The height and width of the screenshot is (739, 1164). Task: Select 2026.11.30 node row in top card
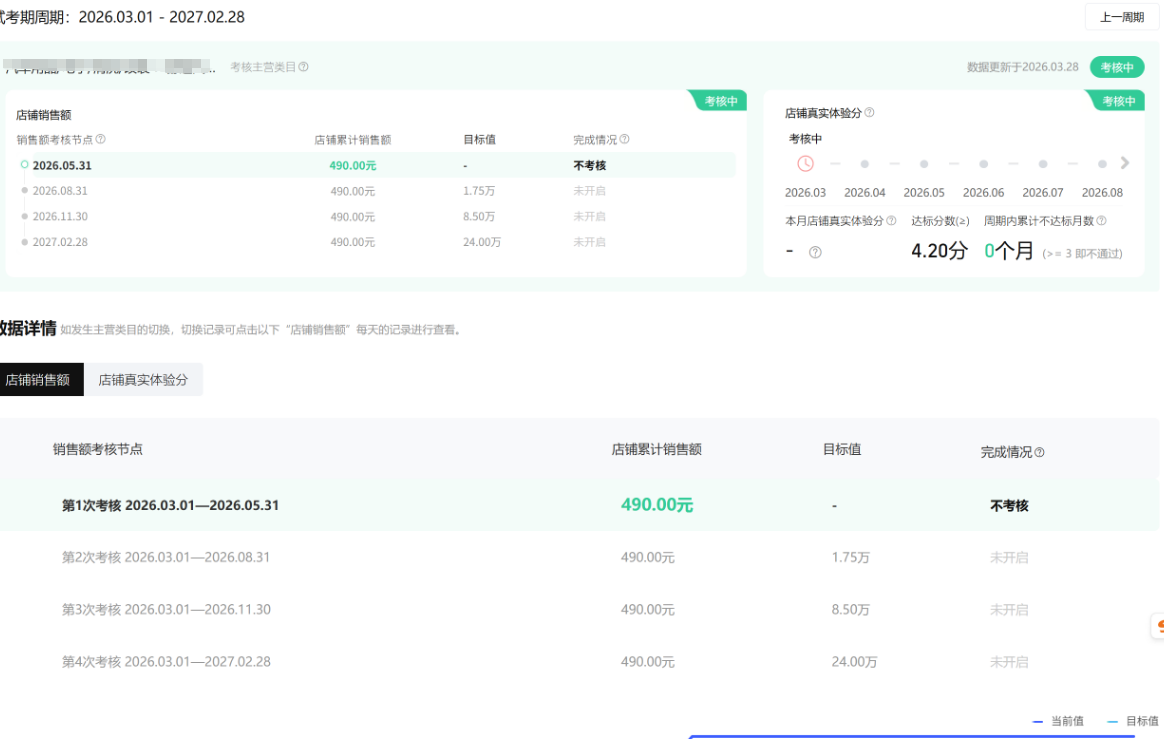click(x=376, y=216)
